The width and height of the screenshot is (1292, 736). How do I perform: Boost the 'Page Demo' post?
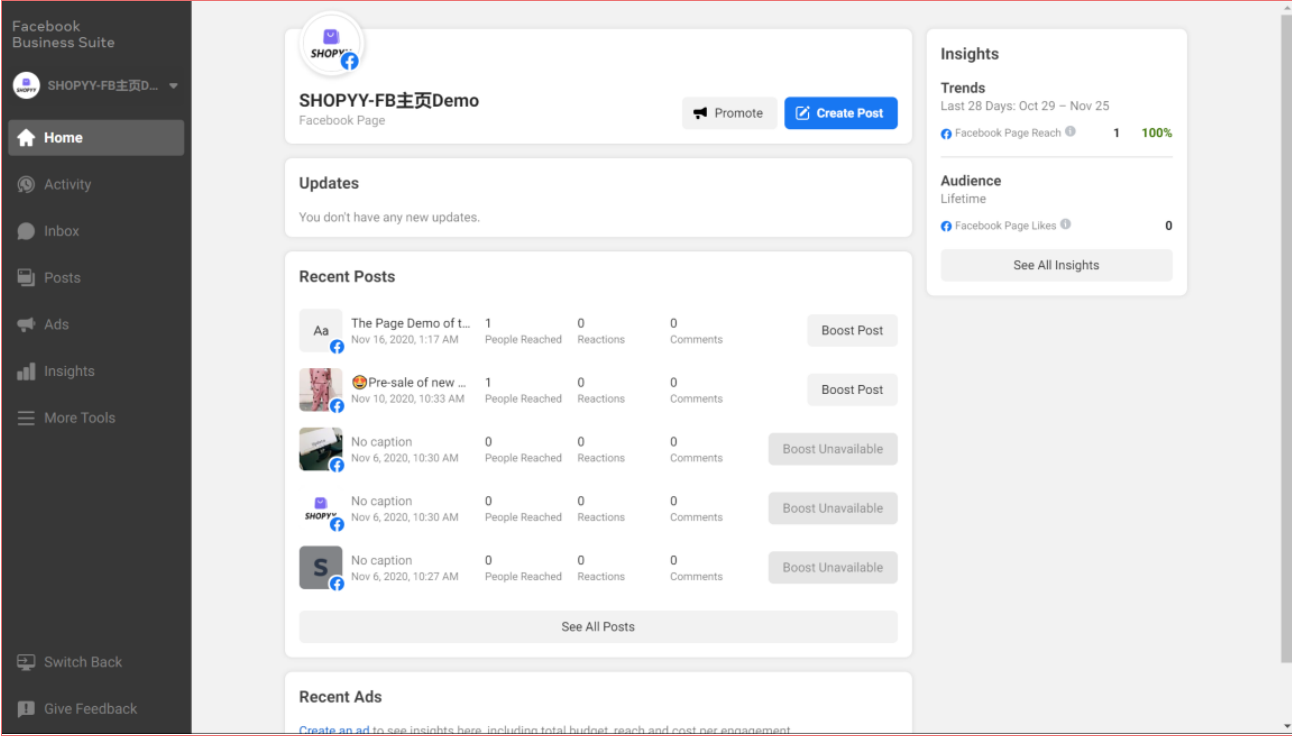click(x=852, y=331)
